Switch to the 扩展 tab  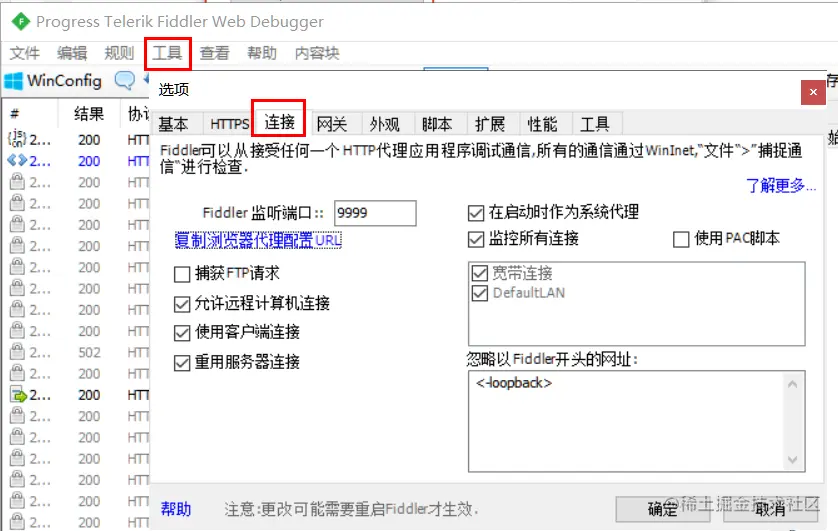click(490, 124)
